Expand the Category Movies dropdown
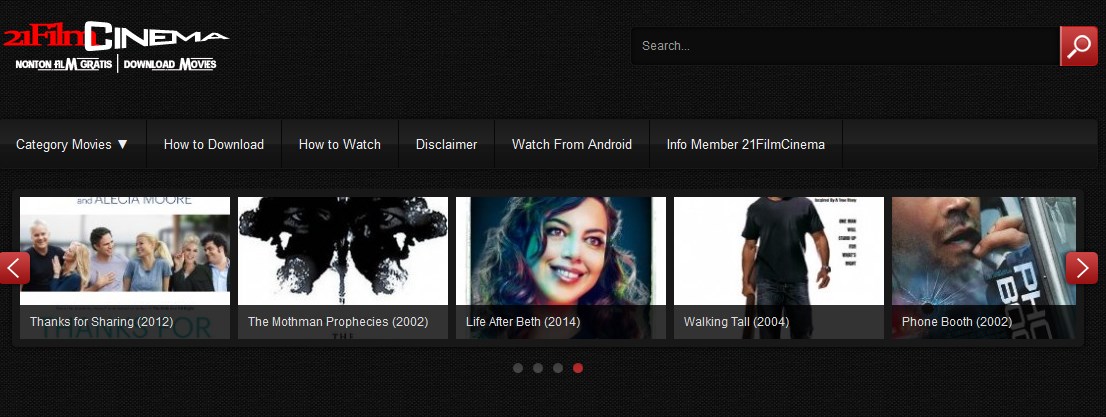 (73, 145)
